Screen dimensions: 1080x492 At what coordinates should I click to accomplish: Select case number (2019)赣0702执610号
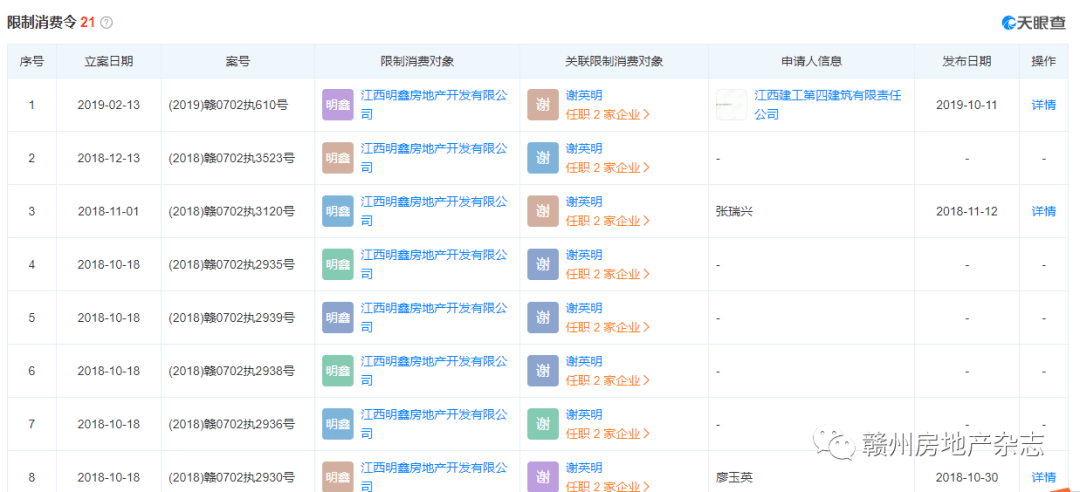click(229, 105)
